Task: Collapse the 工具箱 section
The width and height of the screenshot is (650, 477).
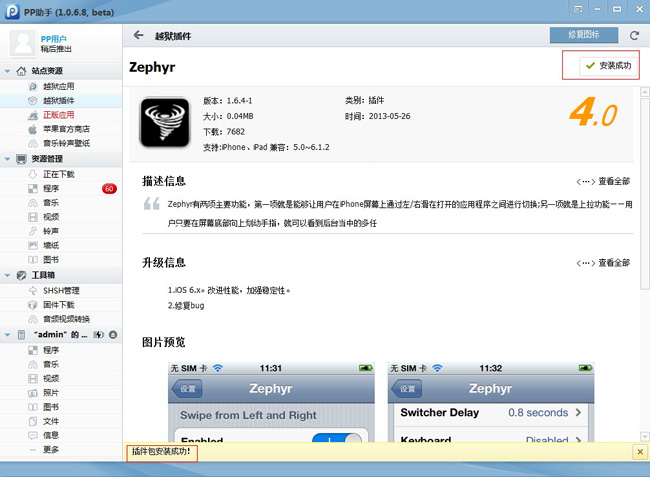Action: tap(8, 275)
